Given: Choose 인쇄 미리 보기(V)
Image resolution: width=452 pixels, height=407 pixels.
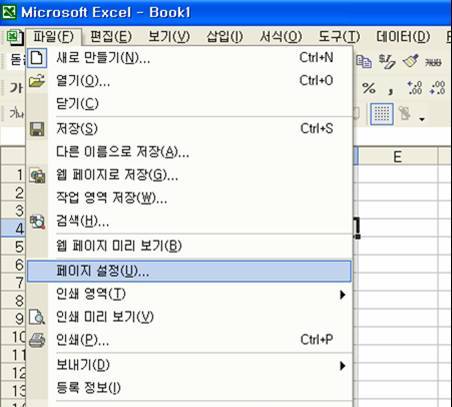Looking at the screenshot, I should point(189,317).
